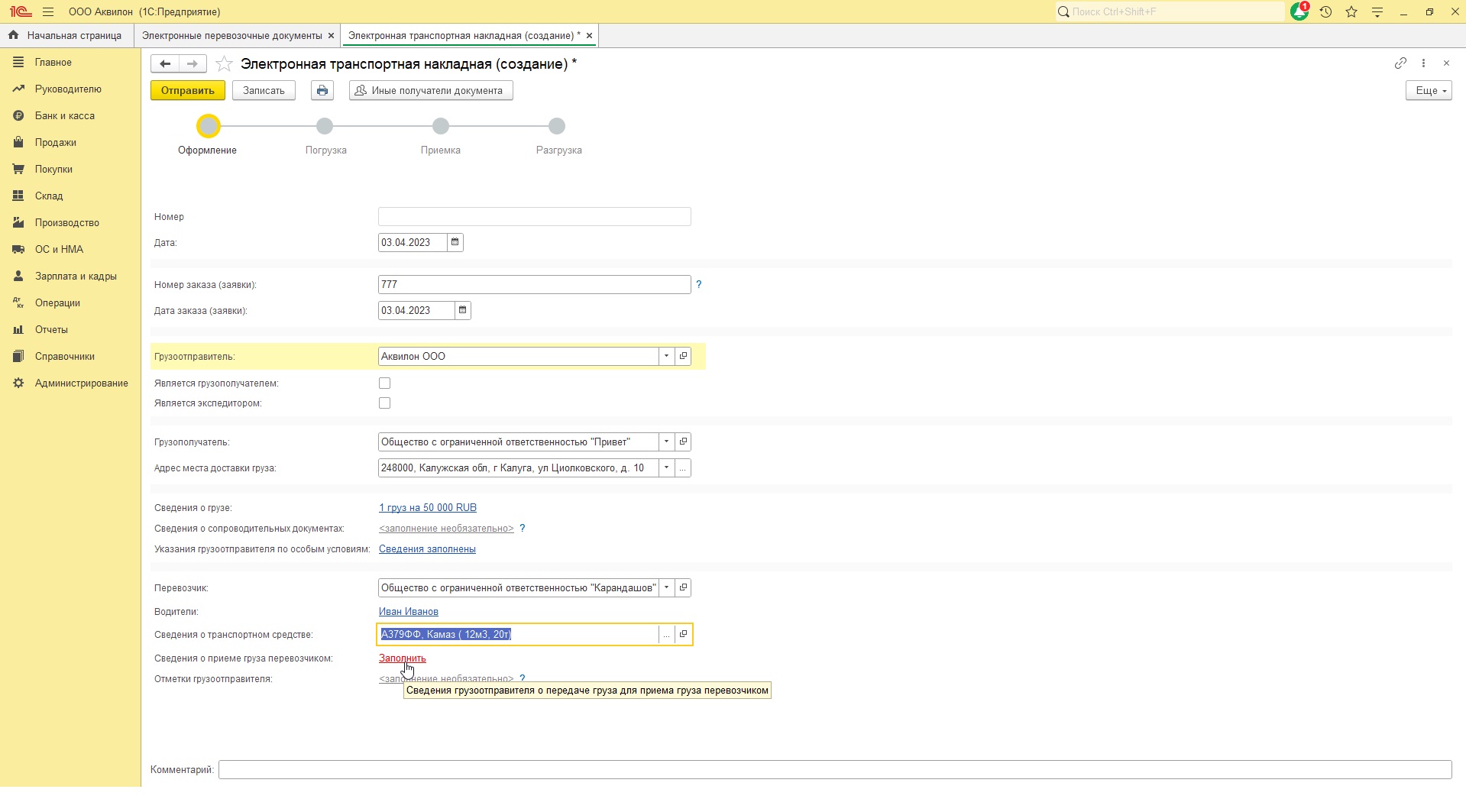The image size is (1466, 812).
Task: Focus the Комментарий input field
Action: 835,769
